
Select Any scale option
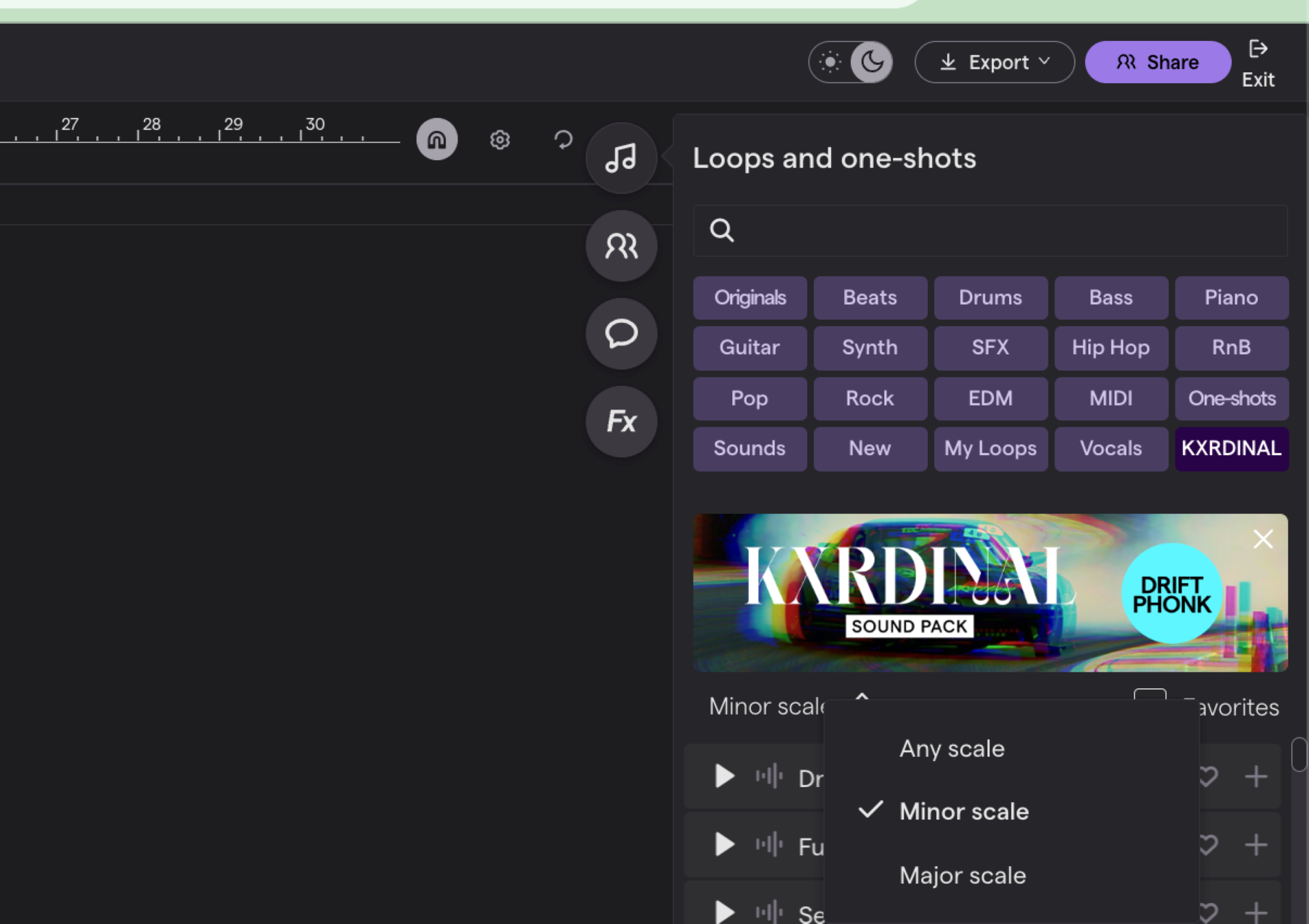[x=952, y=749]
